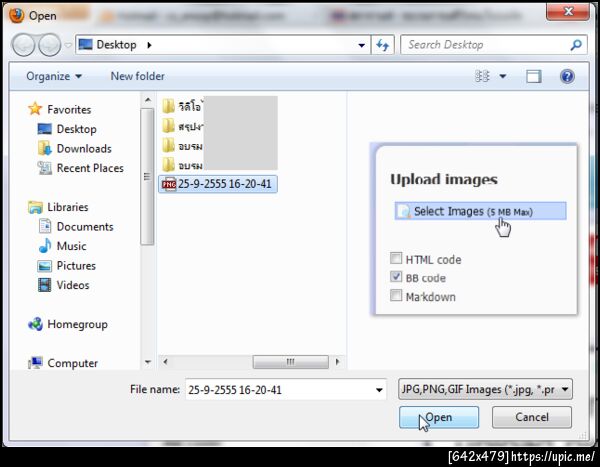This screenshot has height=467, width=600.
Task: Click the sidebar scroll down arrow
Action: 147,362
